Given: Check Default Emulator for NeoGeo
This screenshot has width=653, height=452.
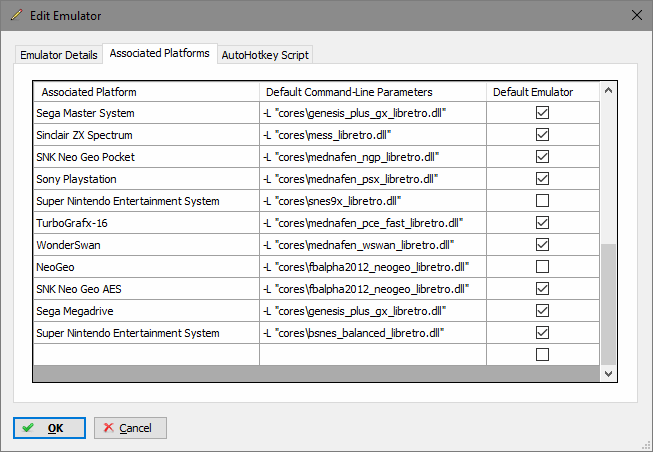Looking at the screenshot, I should click(542, 267).
